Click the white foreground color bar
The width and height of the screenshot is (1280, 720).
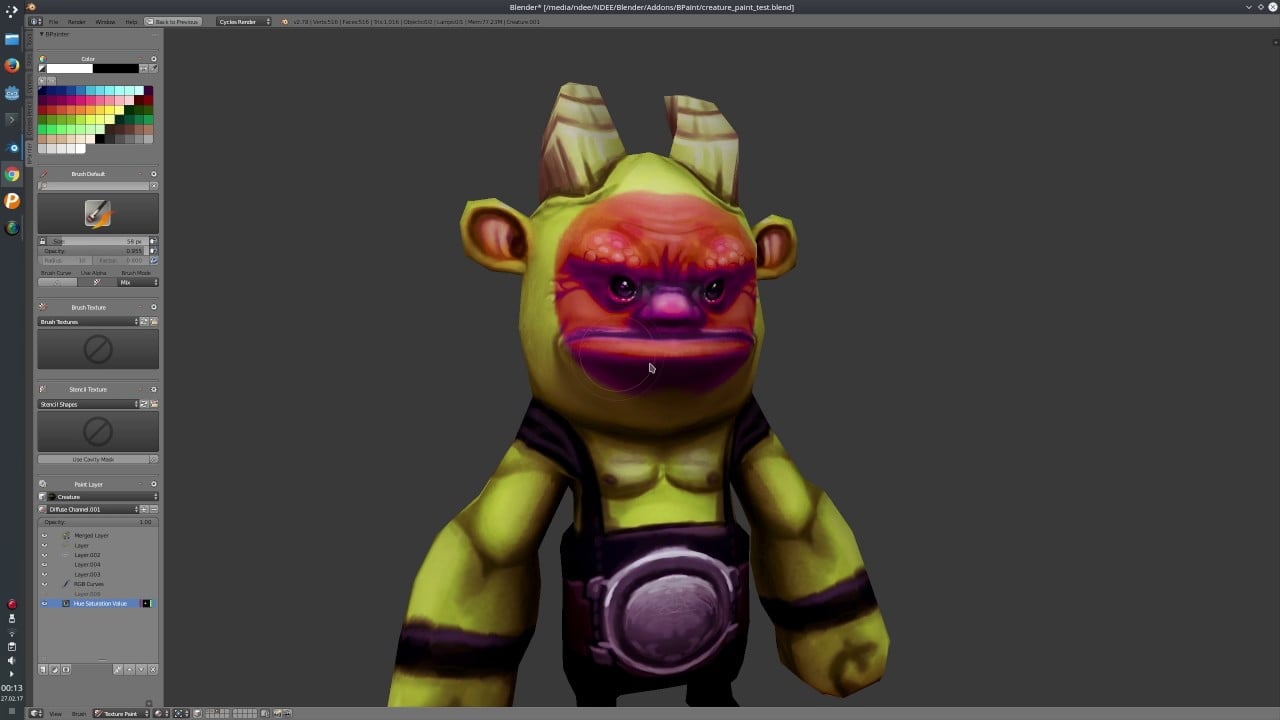coord(70,68)
